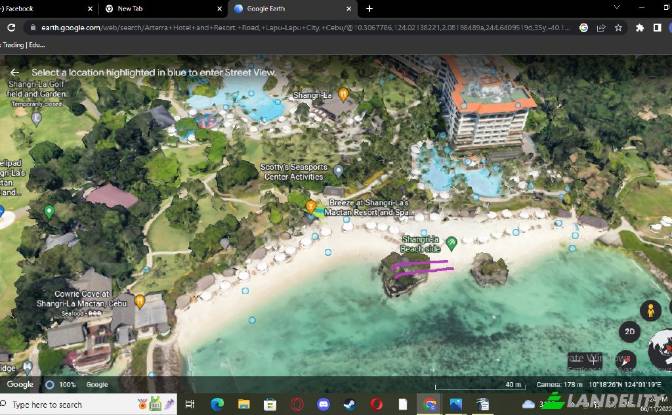
Task: Select the Shangri-La Beach side green marker
Action: (x=451, y=243)
